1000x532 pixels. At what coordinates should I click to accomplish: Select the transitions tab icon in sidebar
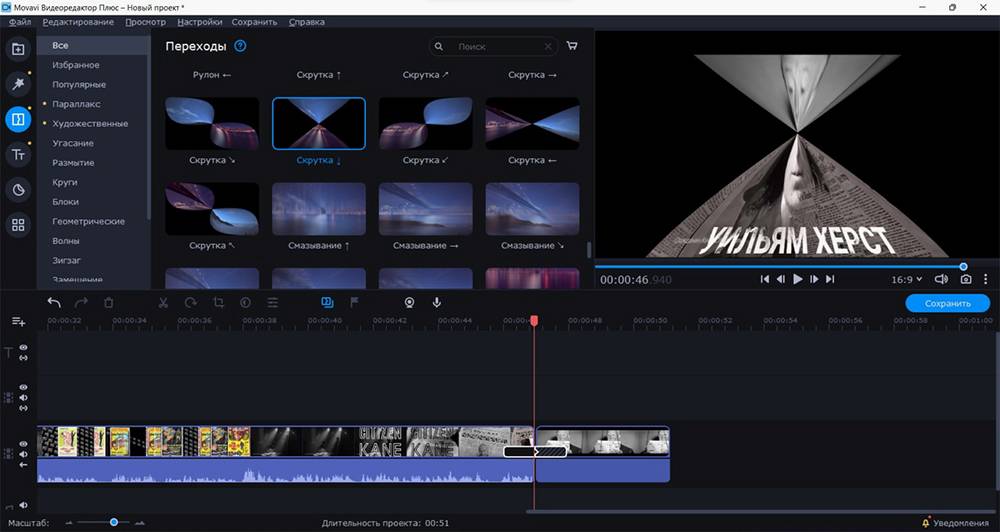click(x=18, y=119)
